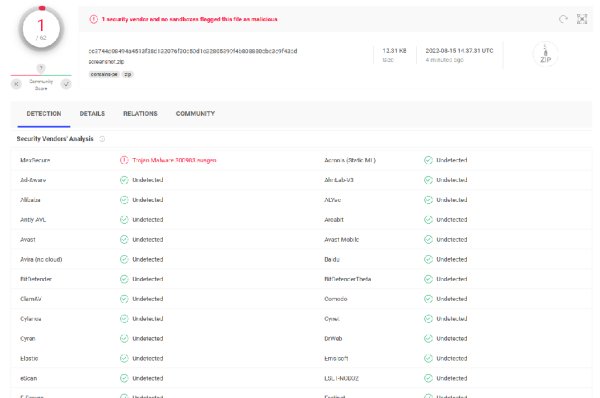Click the contains-pe tag
The height and width of the screenshot is (398, 600).
coord(104,74)
